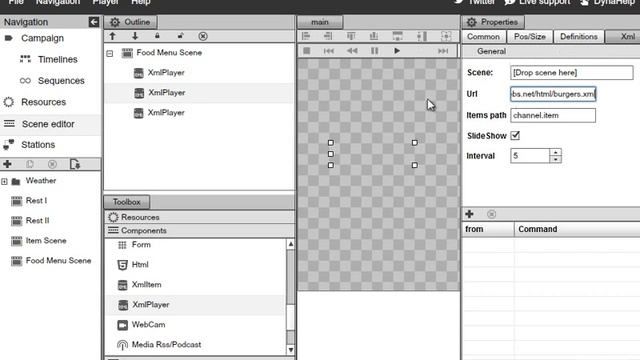640x360 pixels.
Task: Increase the Interval value
Action: 556,152
